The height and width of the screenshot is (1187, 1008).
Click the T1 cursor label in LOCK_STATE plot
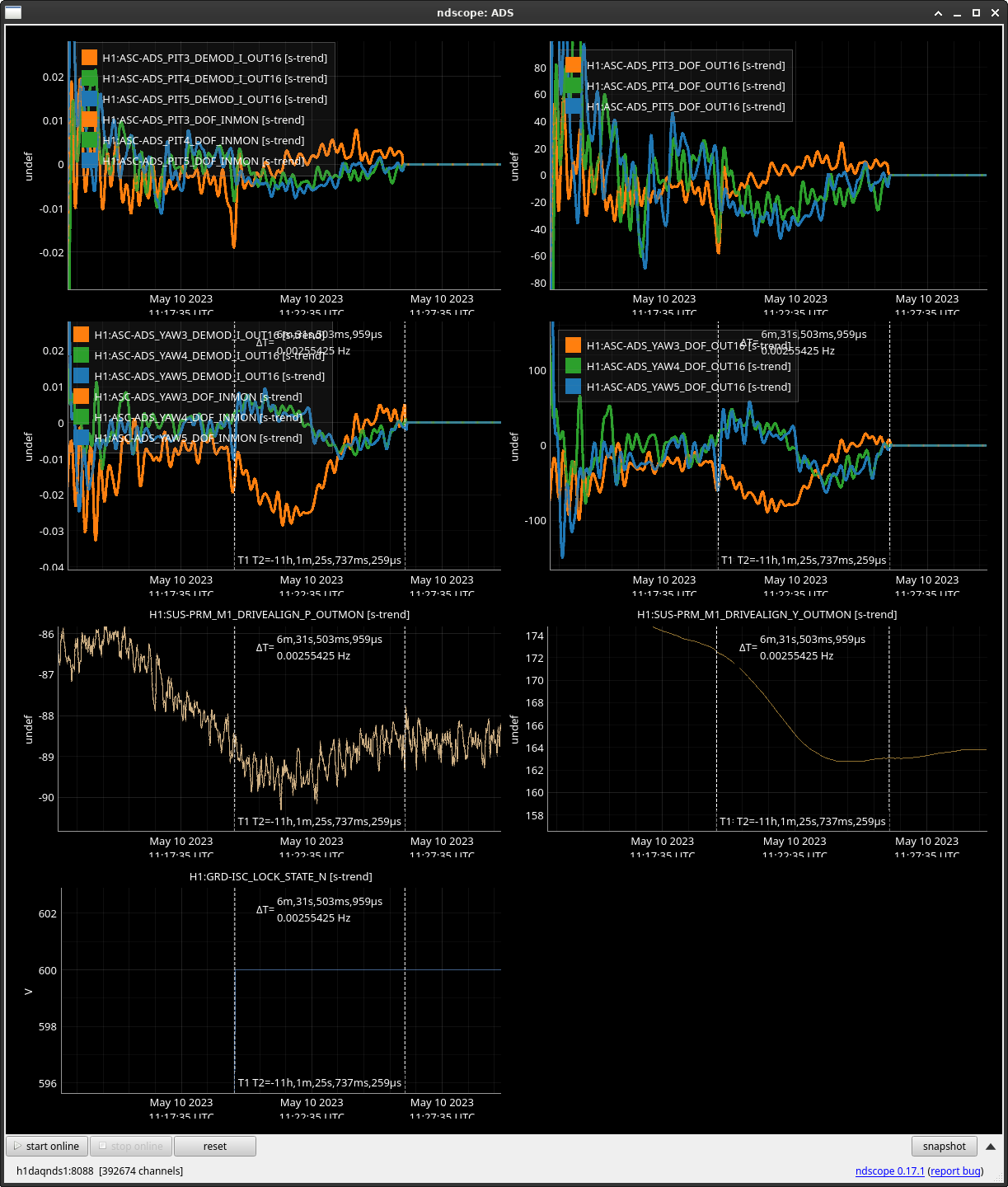tap(243, 1082)
